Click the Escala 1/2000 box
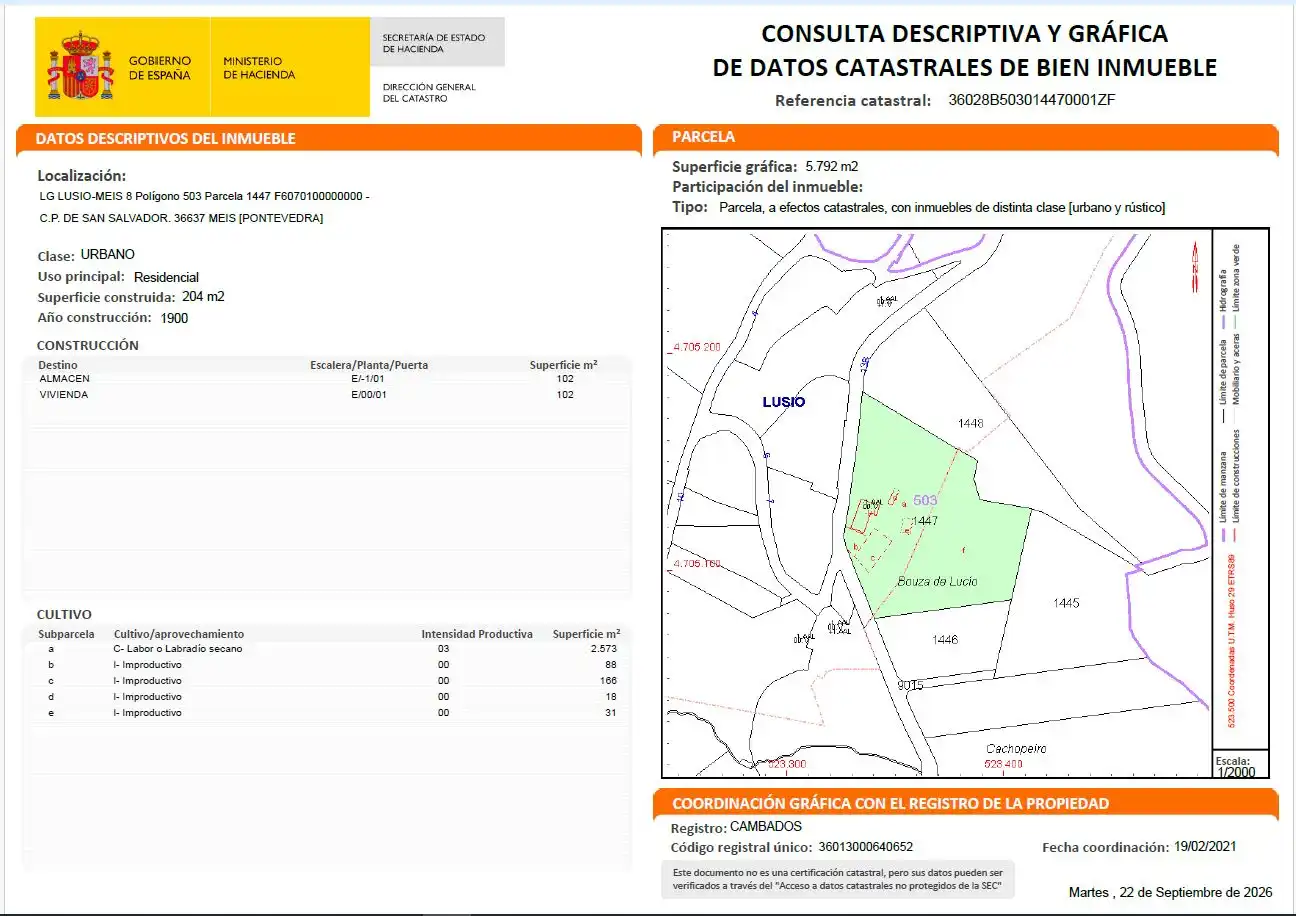Viewport: 1296px width, 916px height. 1240,765
